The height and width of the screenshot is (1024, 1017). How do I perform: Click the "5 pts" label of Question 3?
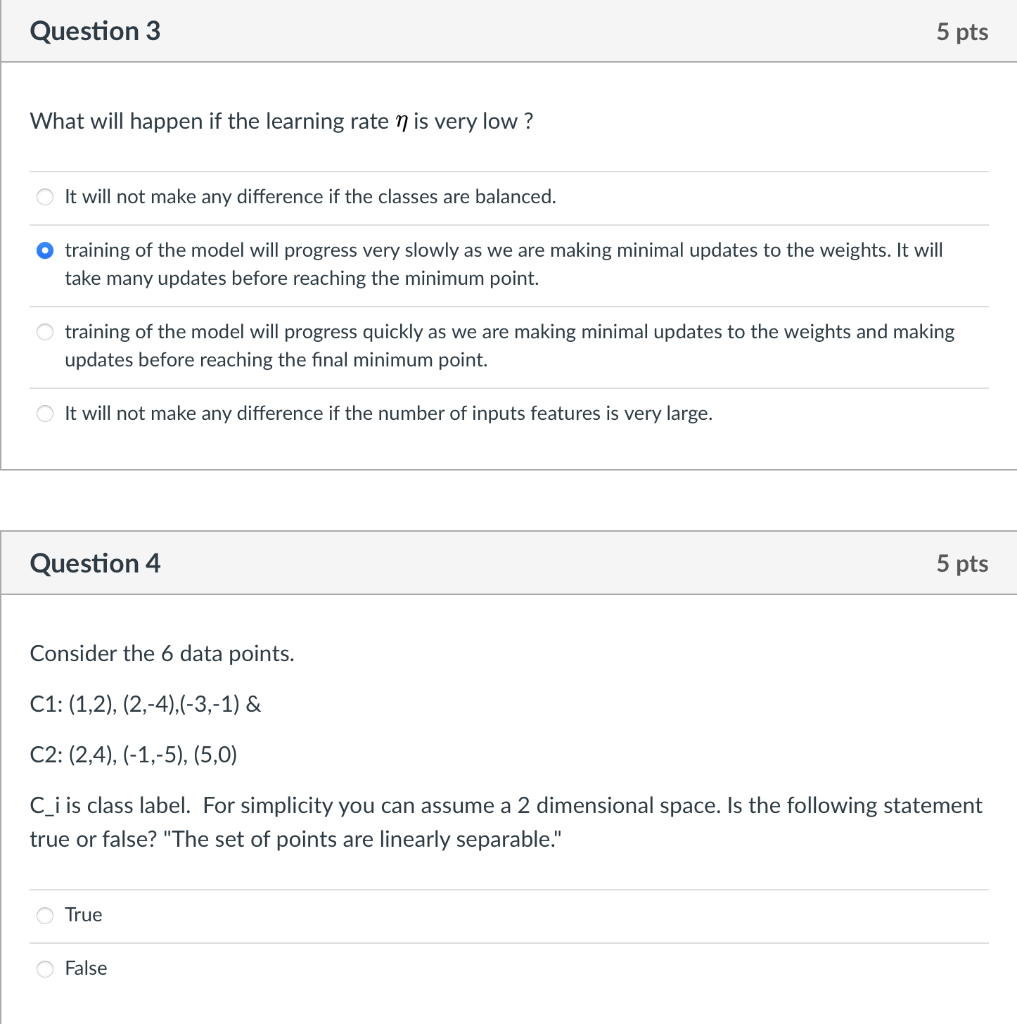[x=962, y=32]
